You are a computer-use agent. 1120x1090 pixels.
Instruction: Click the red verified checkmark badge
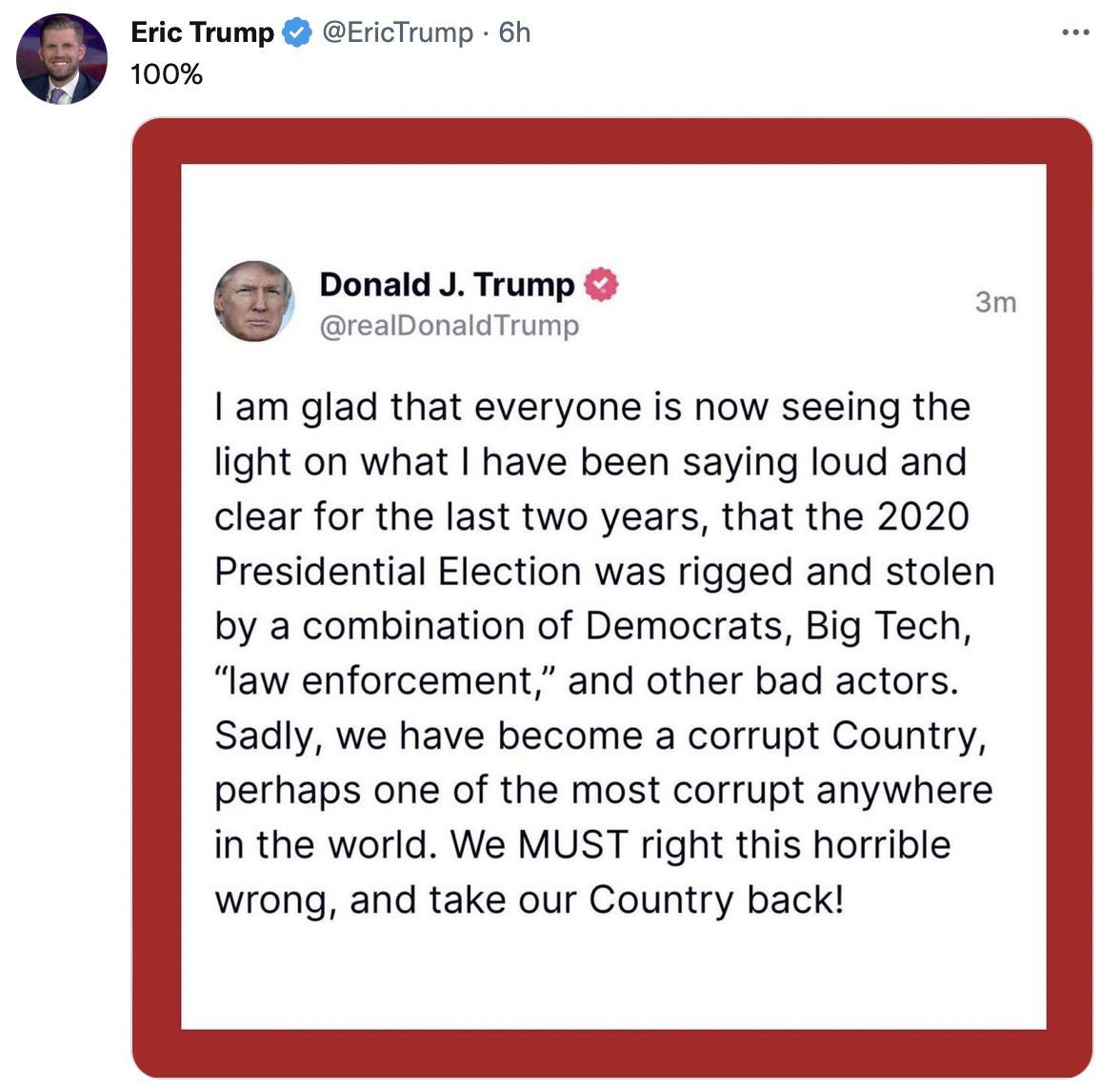point(601,285)
